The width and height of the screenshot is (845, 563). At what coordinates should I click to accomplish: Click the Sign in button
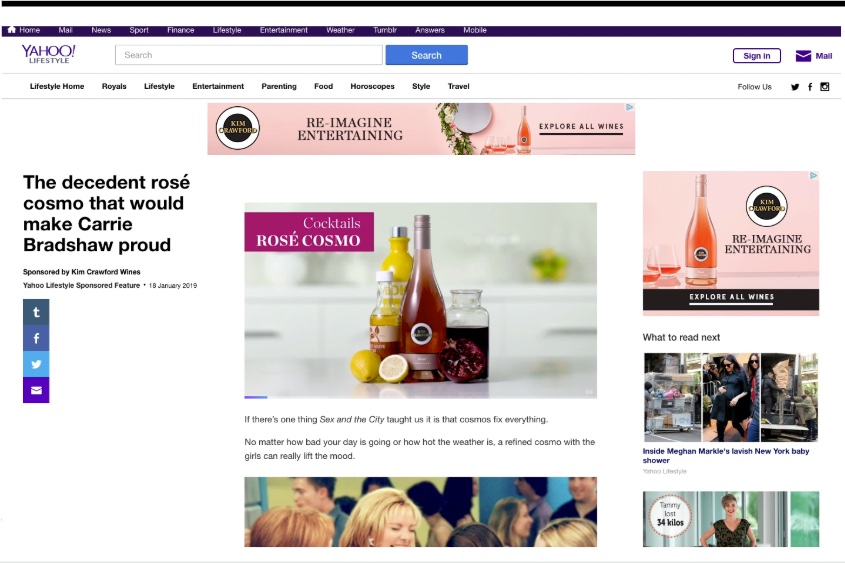[x=757, y=55]
